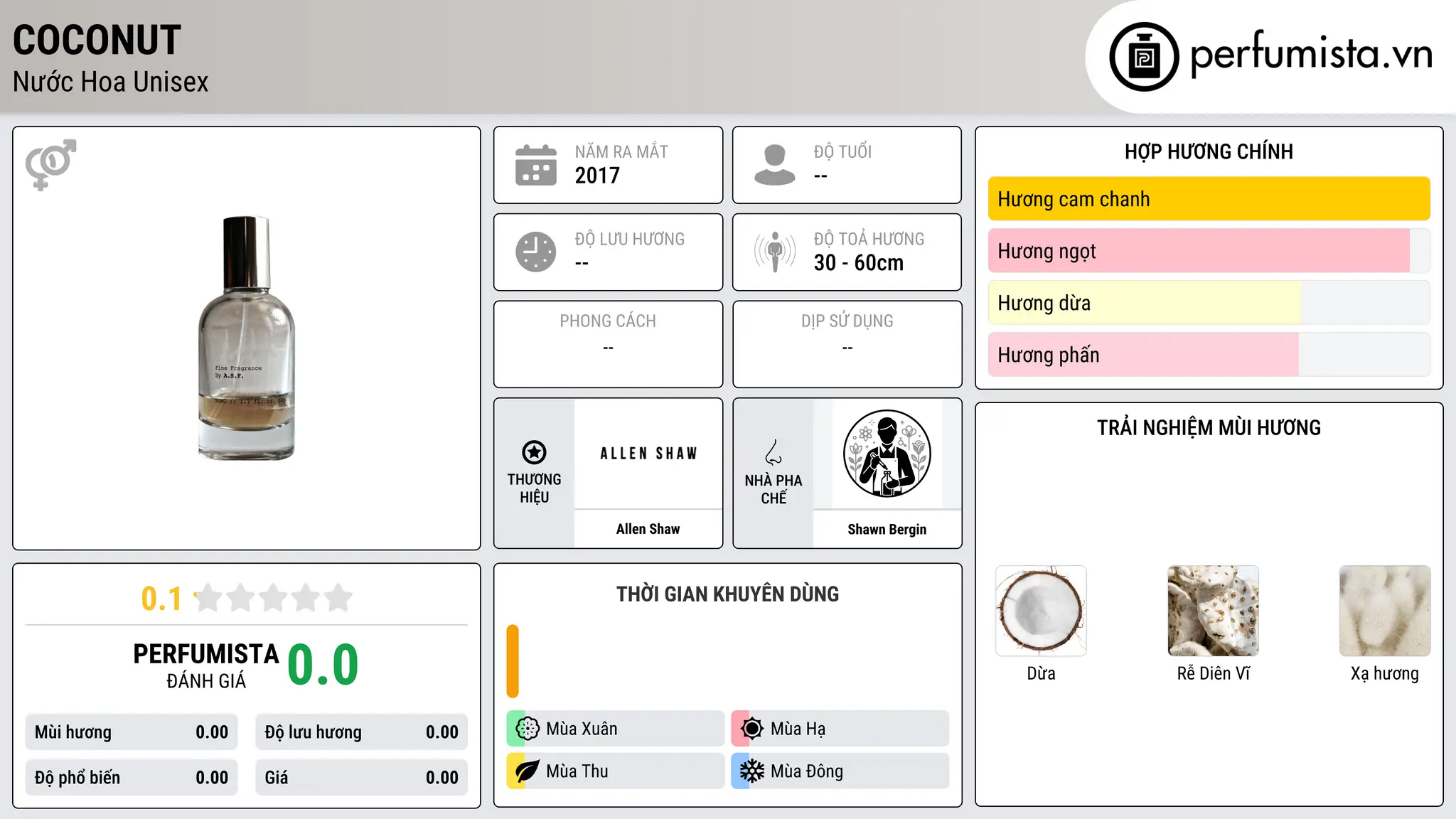The image size is (1456, 819).
Task: Open the Coconut perfume bottle image
Action: tap(246, 338)
